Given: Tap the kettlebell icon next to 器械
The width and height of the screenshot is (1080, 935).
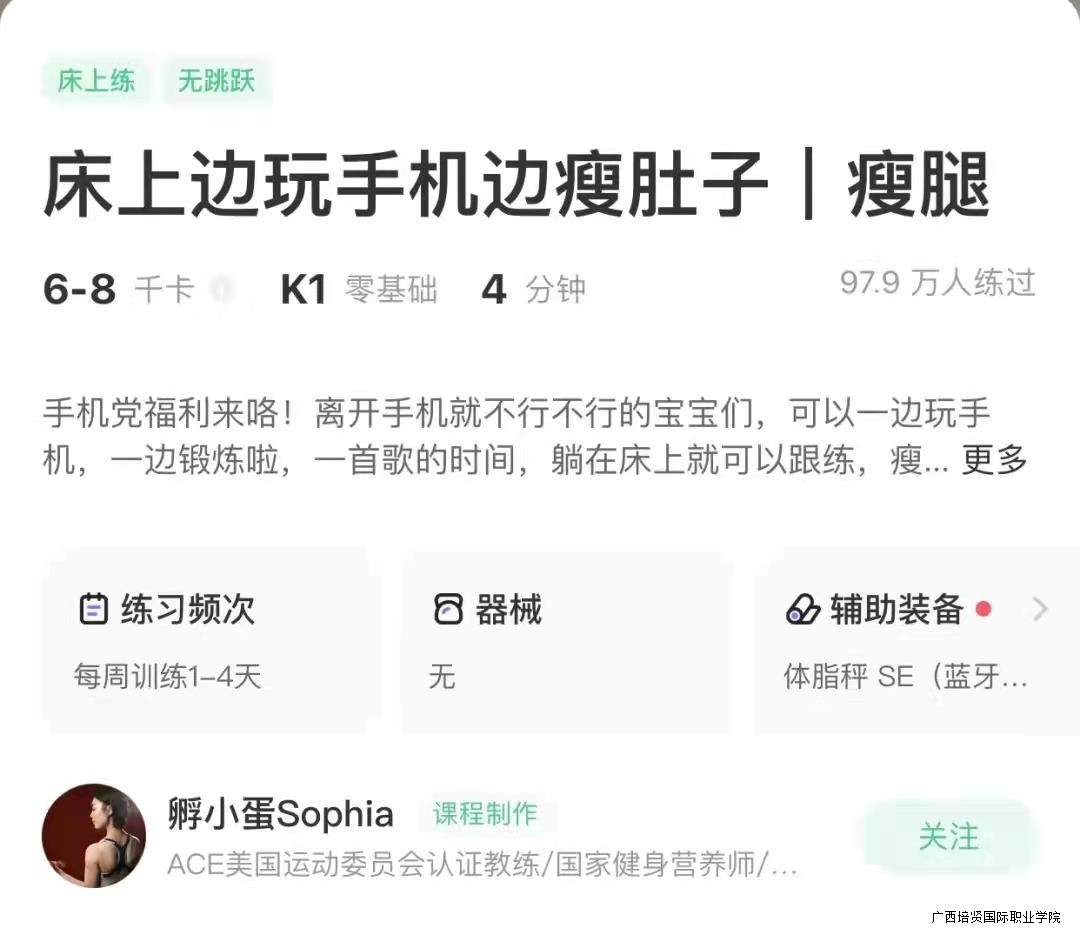Looking at the screenshot, I should pos(448,609).
